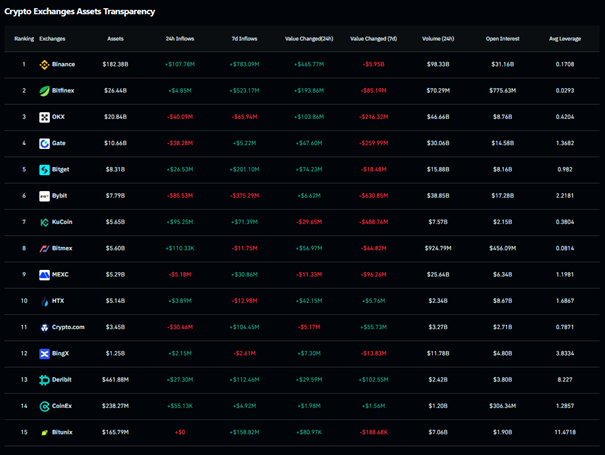Click the Bybit logo icon

click(x=44, y=196)
